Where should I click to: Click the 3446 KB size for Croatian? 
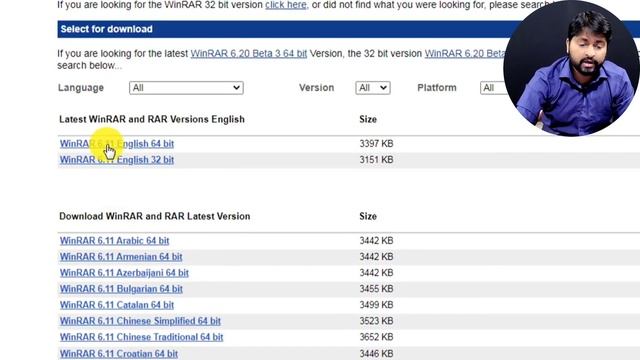(x=376, y=353)
